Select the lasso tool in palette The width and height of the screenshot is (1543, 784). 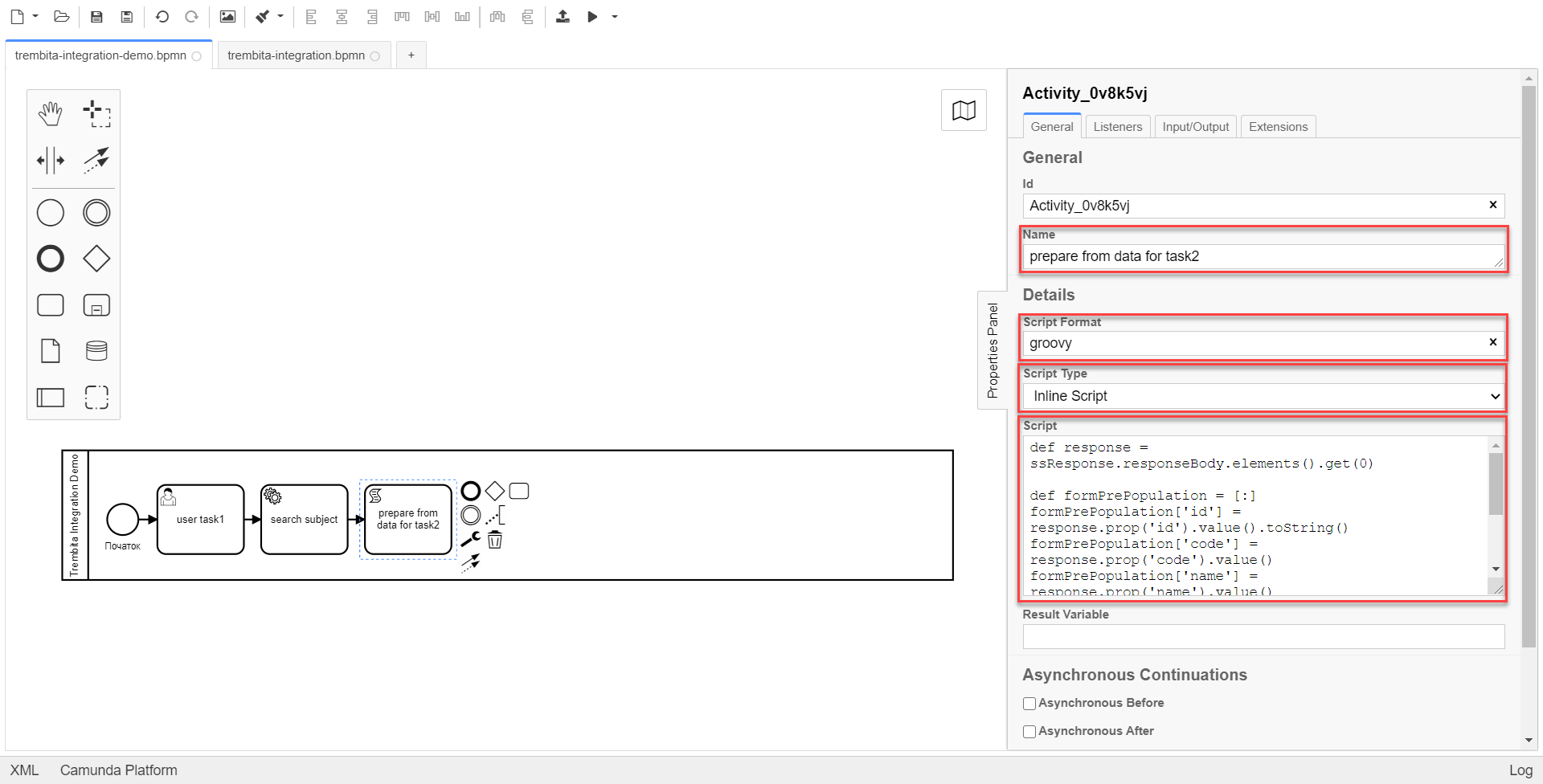coord(96,114)
